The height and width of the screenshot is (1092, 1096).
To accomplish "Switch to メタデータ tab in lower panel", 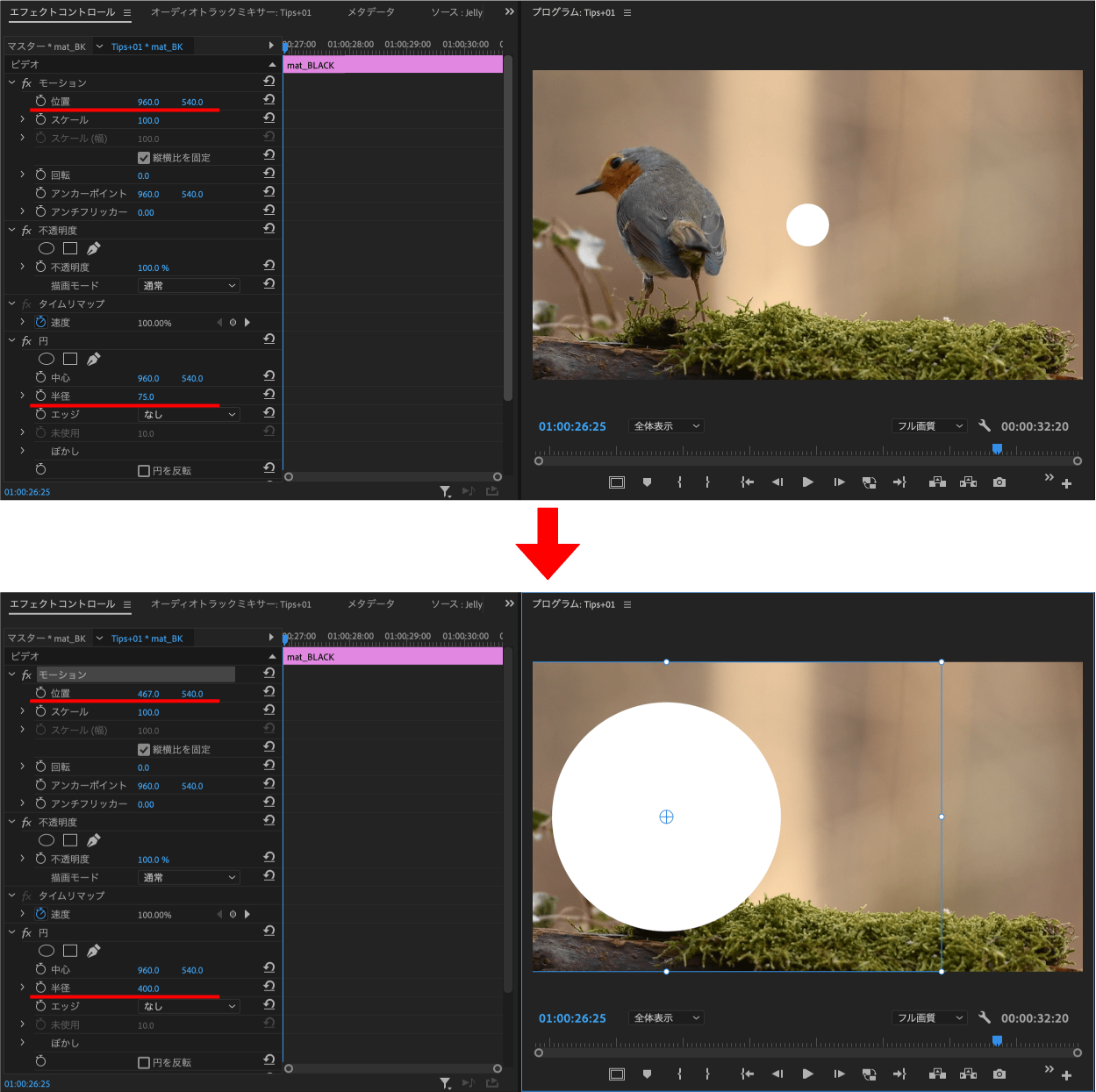I will coord(371,604).
